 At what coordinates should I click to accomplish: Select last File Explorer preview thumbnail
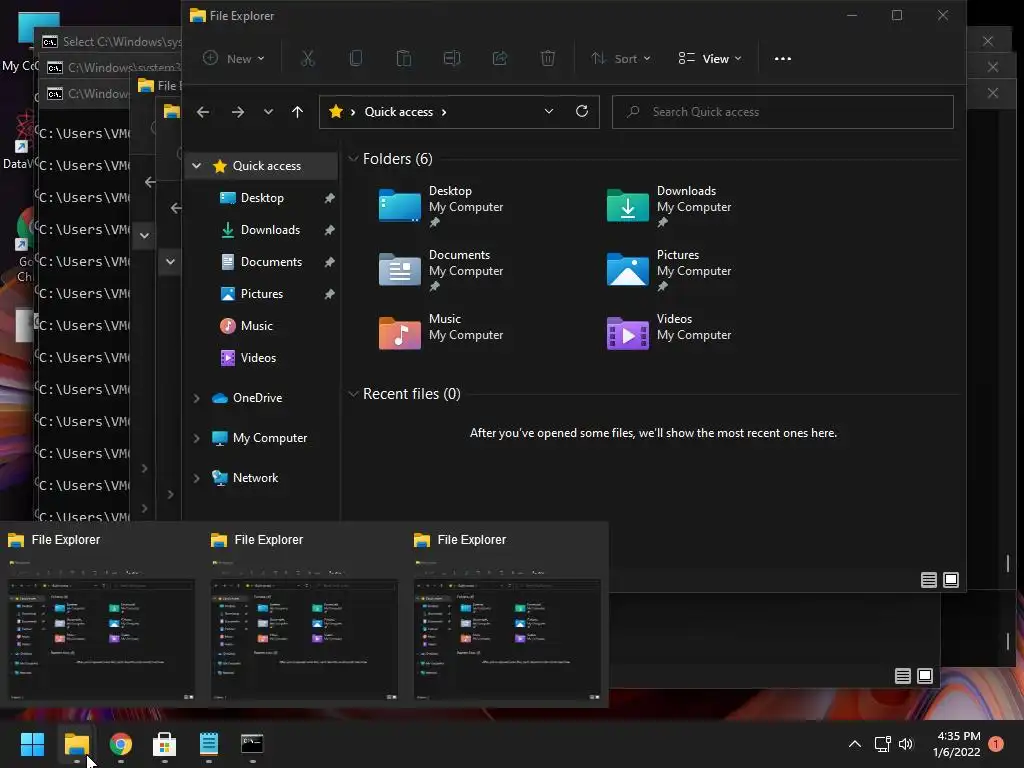coord(507,629)
